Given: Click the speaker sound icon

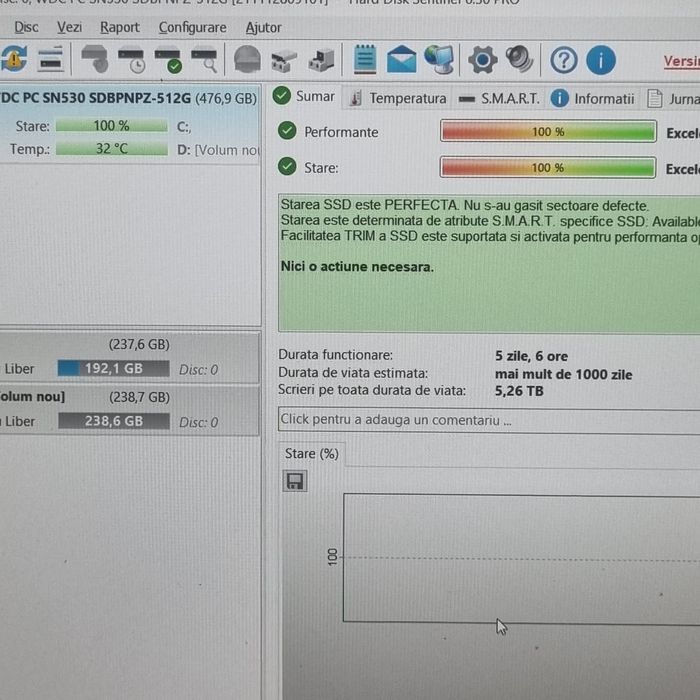Looking at the screenshot, I should 519,59.
